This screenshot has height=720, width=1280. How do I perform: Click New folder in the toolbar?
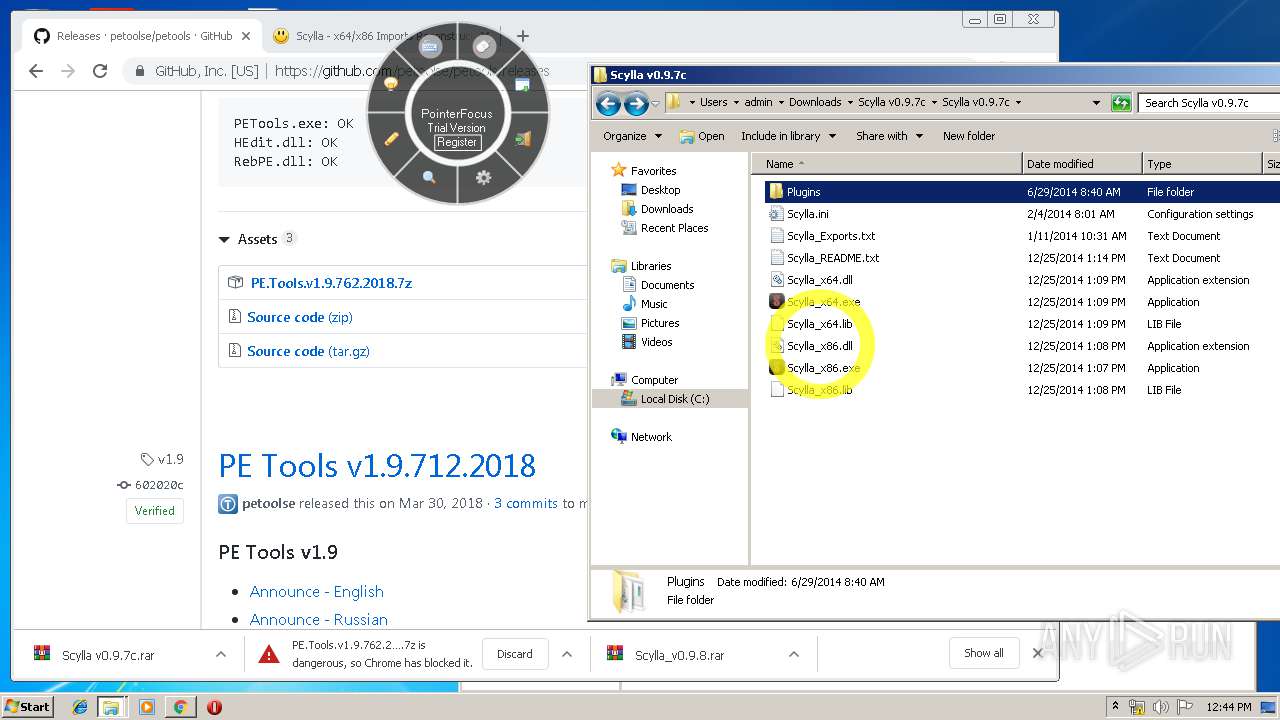tap(969, 136)
